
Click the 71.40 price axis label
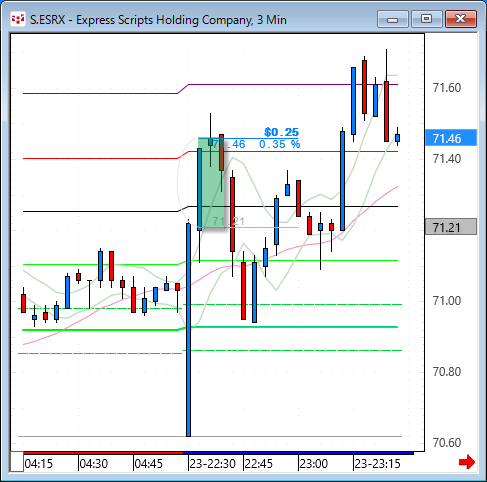click(447, 159)
